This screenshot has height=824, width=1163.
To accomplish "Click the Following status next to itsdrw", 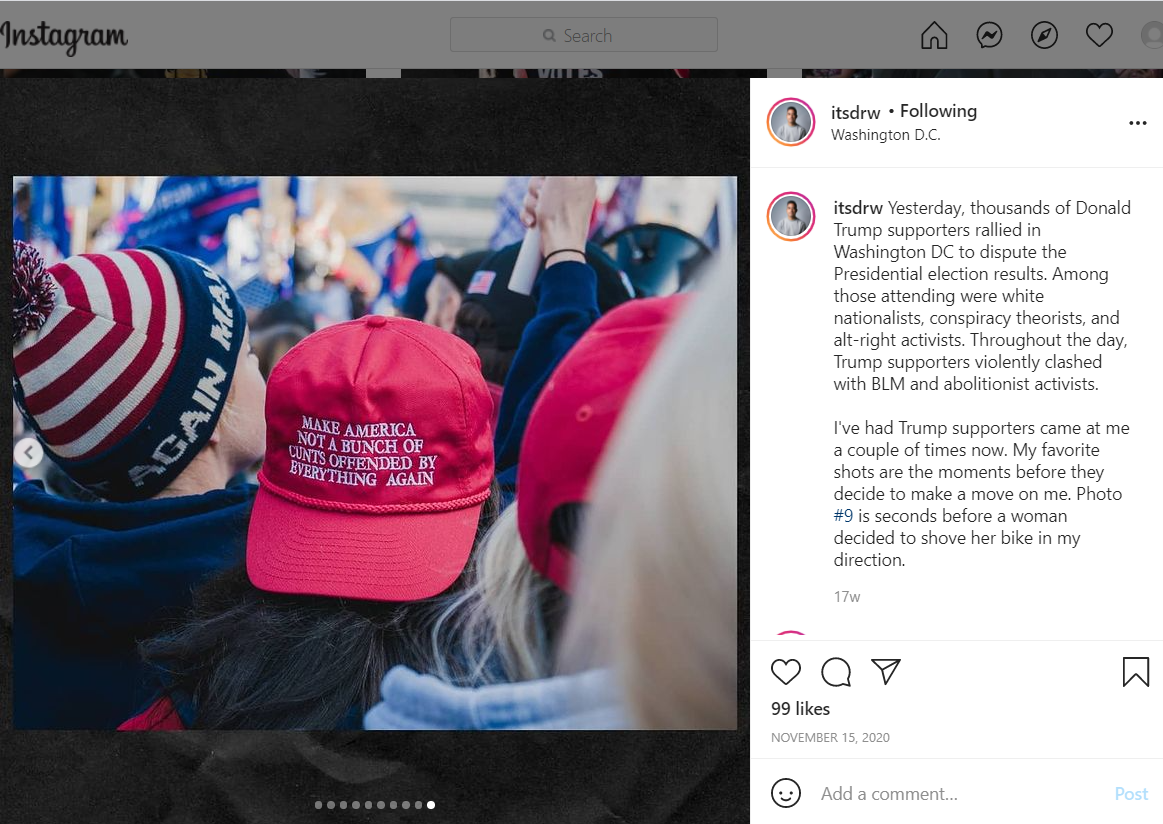I will (938, 111).
